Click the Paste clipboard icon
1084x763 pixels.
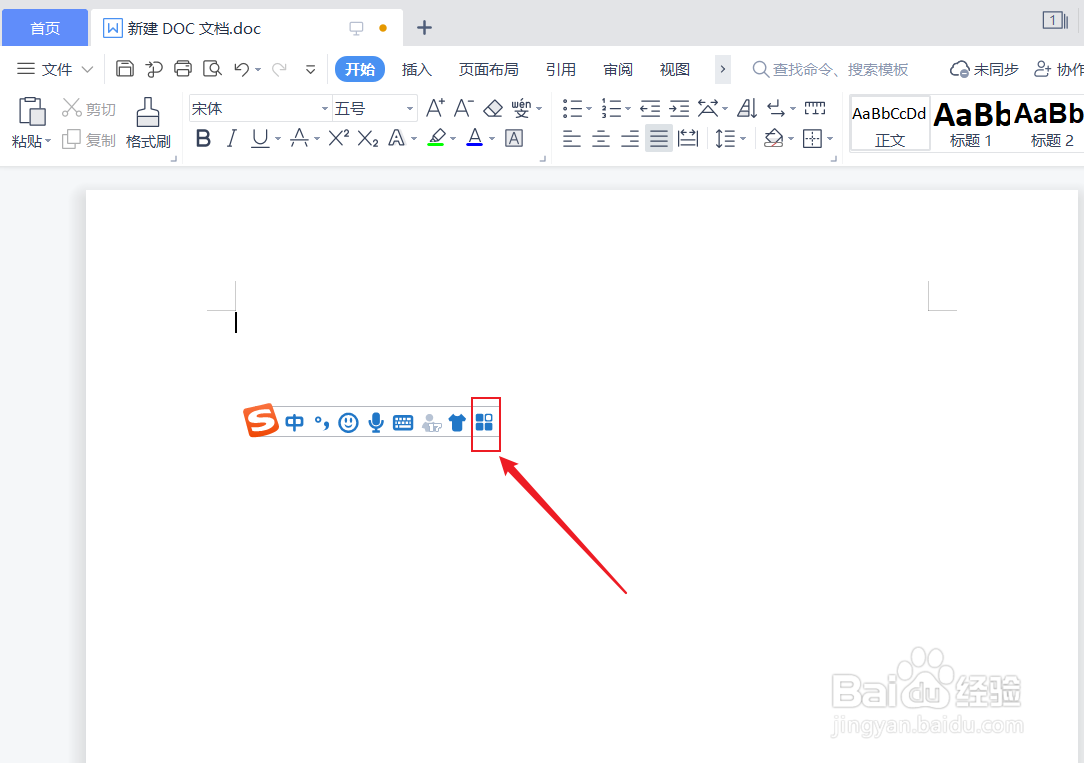[32, 112]
